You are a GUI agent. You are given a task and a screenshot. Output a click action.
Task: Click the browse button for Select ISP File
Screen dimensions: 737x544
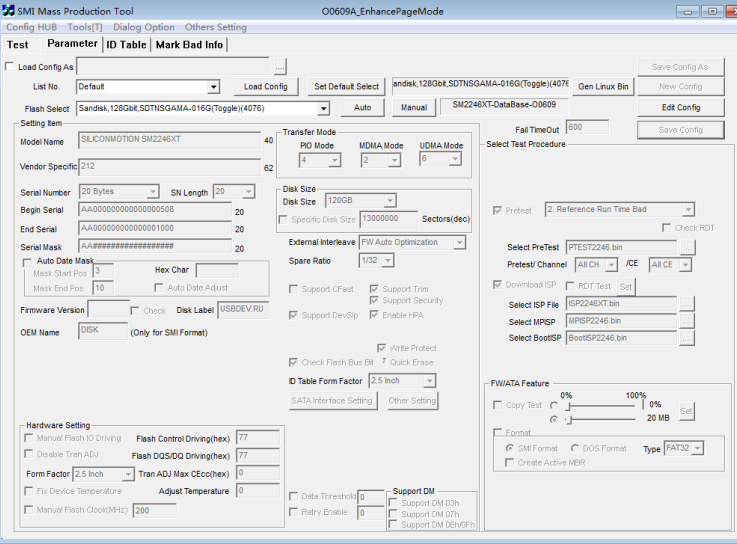[x=687, y=304]
